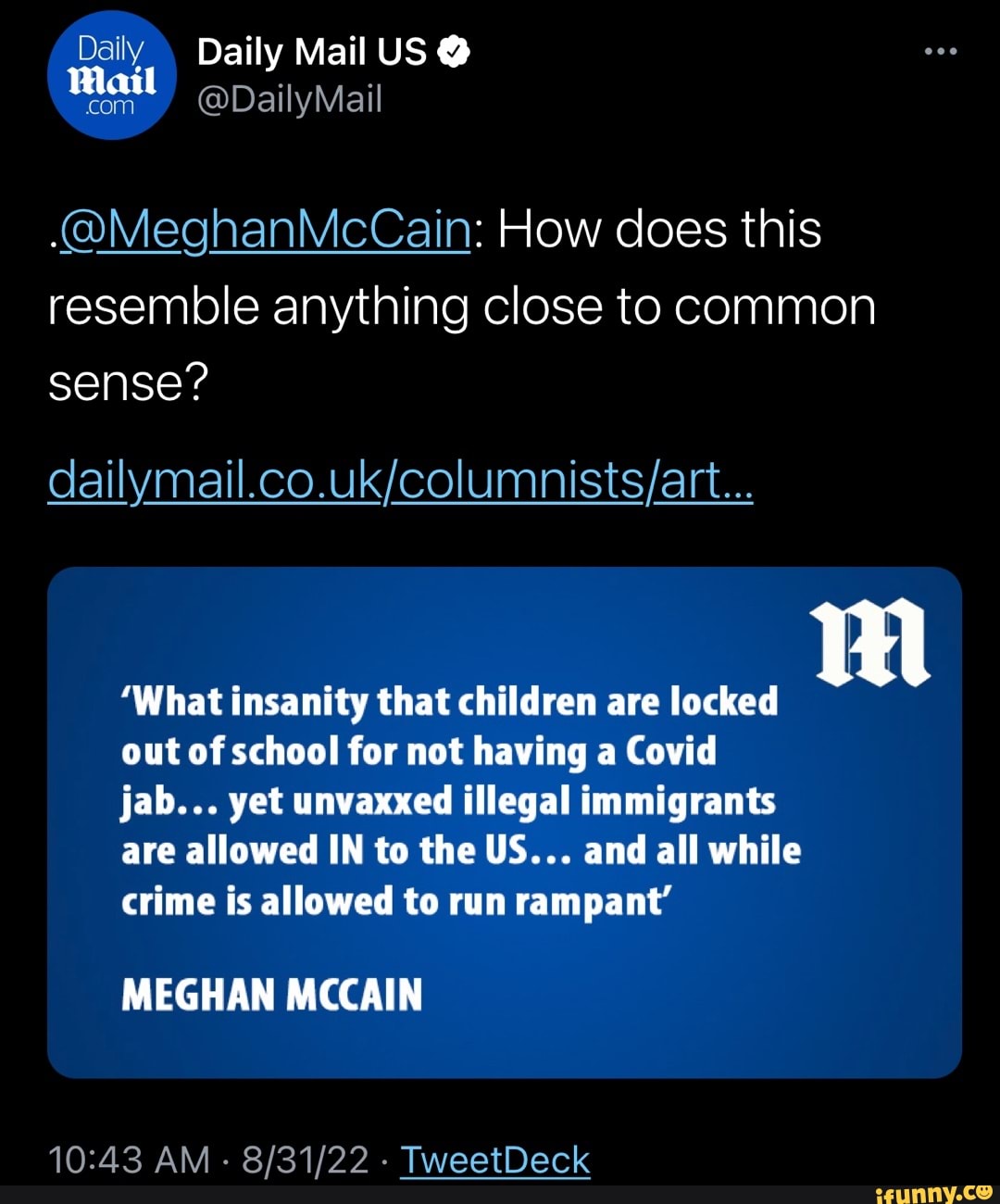Image resolution: width=1000 pixels, height=1204 pixels.
Task: Click the 'How does this' tweet text
Action: click(659, 230)
